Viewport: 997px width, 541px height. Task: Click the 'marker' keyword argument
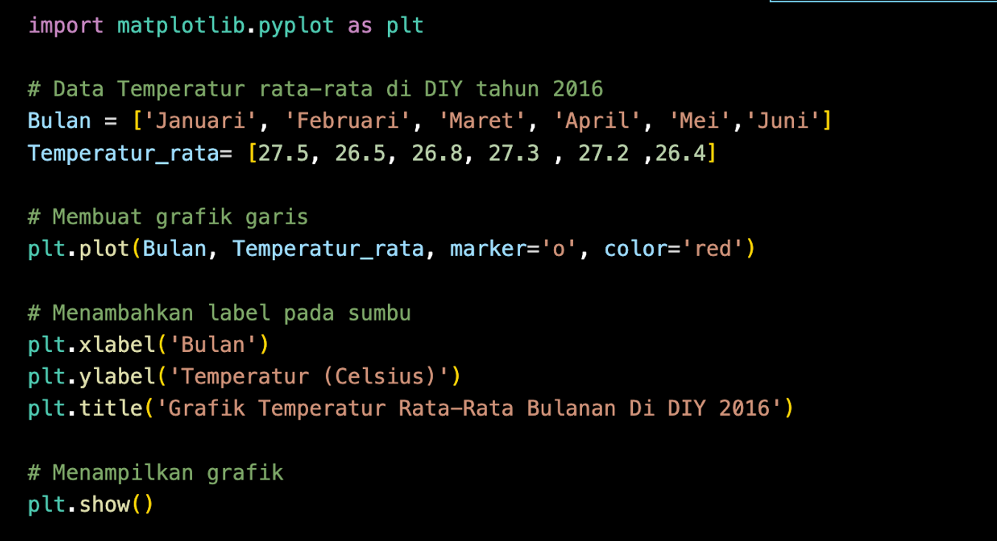[x=488, y=249]
